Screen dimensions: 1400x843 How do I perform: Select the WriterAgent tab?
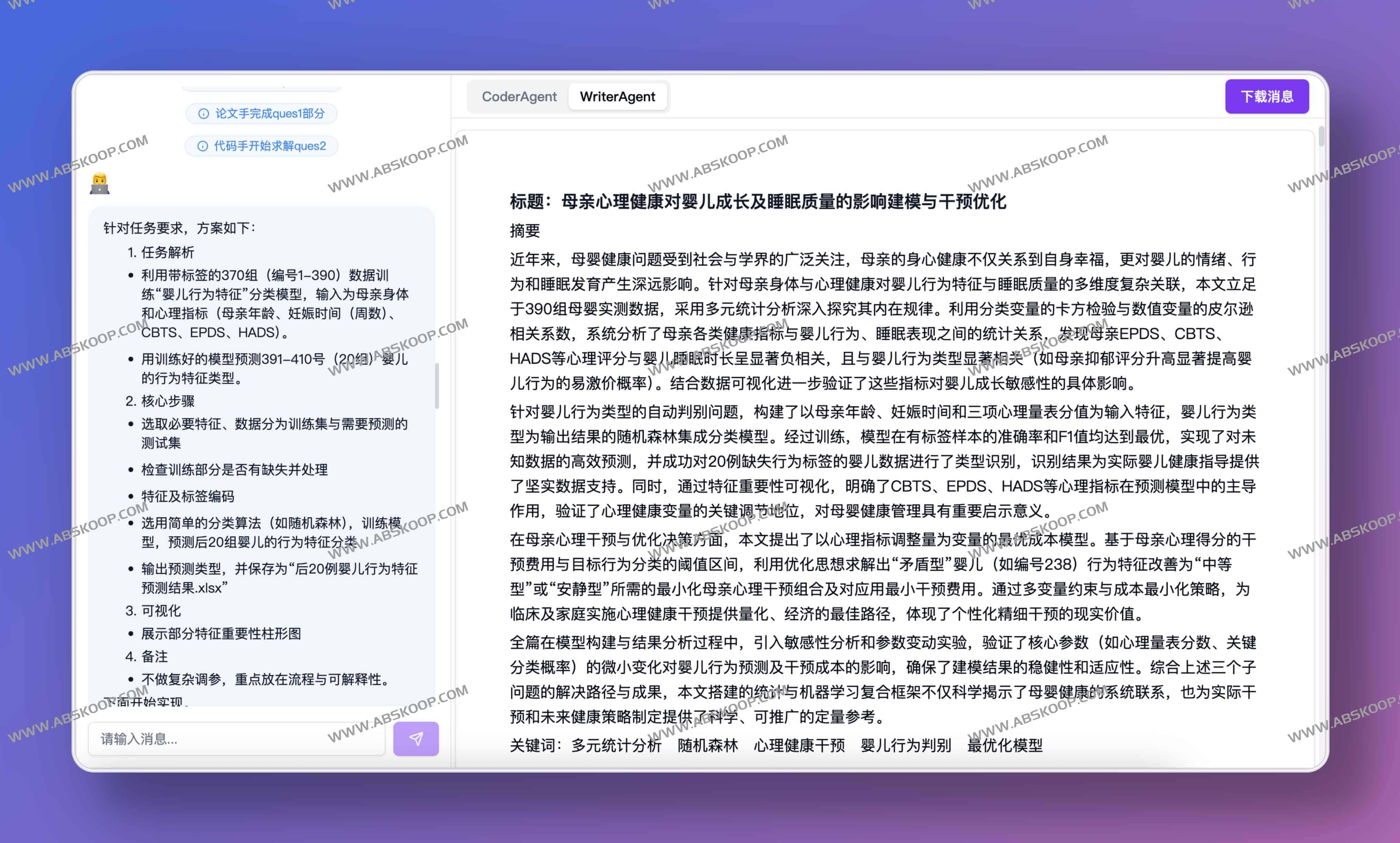tap(618, 97)
